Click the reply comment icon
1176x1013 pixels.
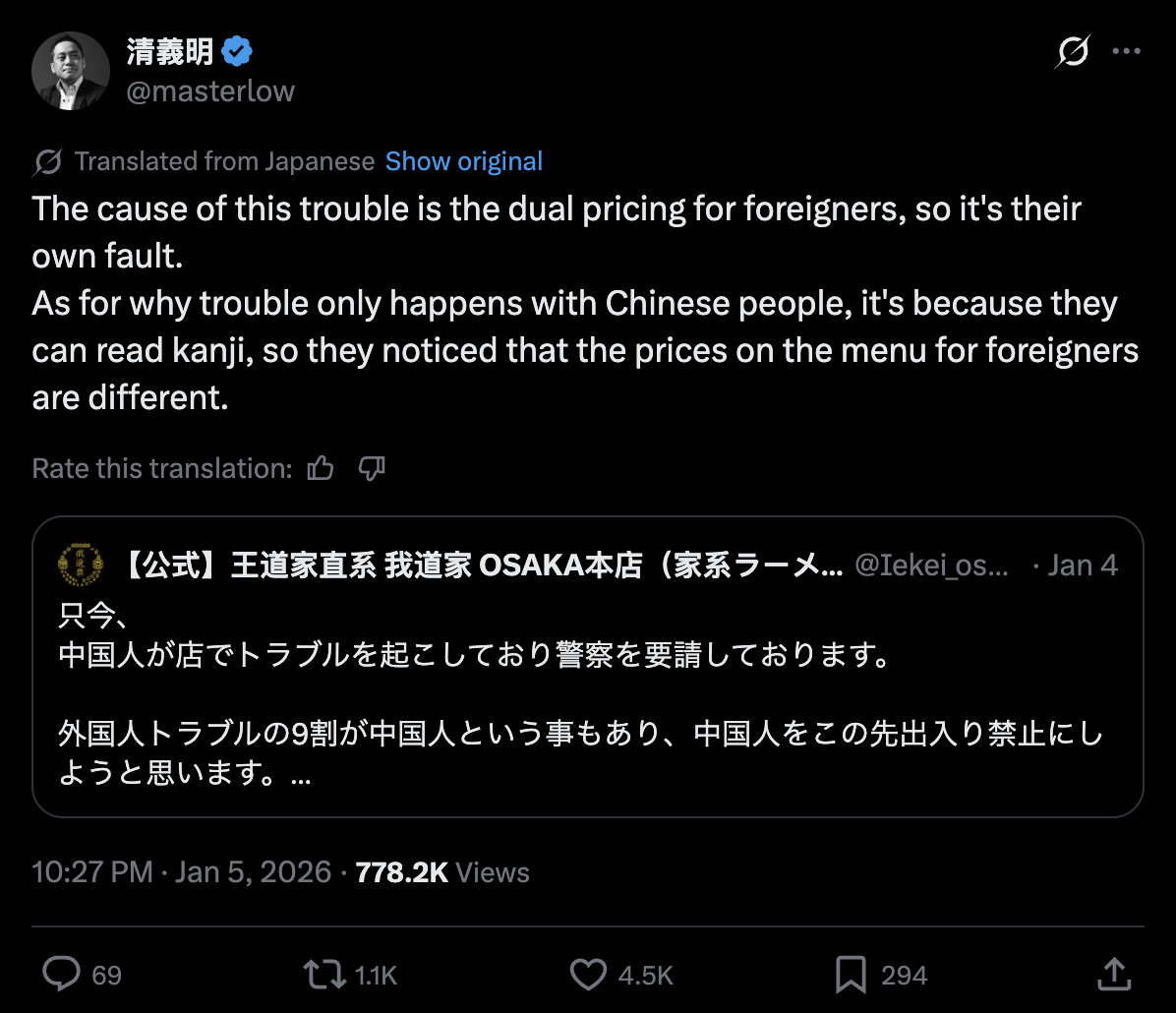point(62,975)
